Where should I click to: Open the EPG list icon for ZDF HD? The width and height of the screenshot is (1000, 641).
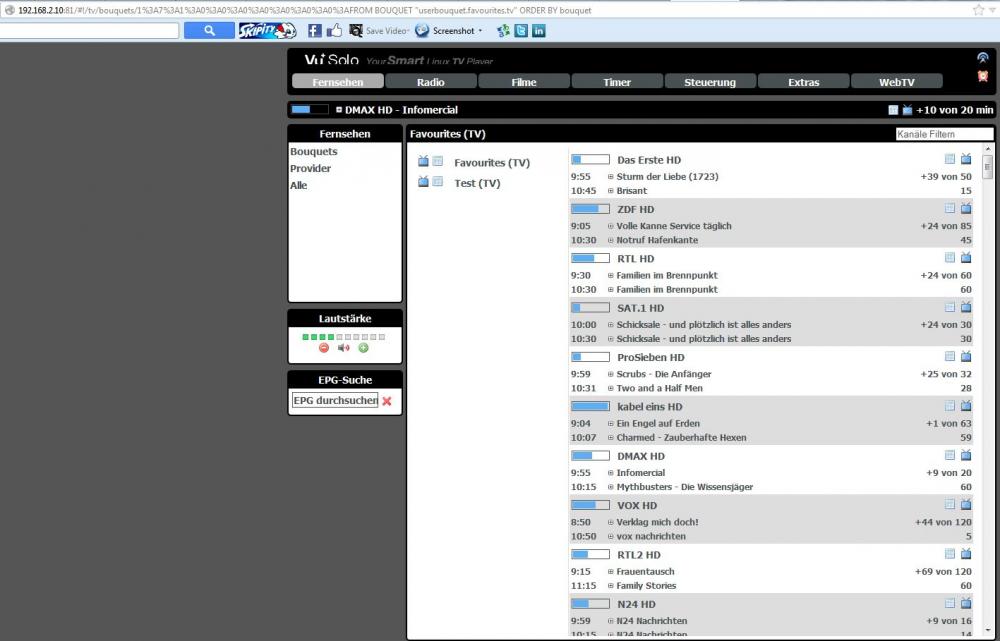coord(950,209)
